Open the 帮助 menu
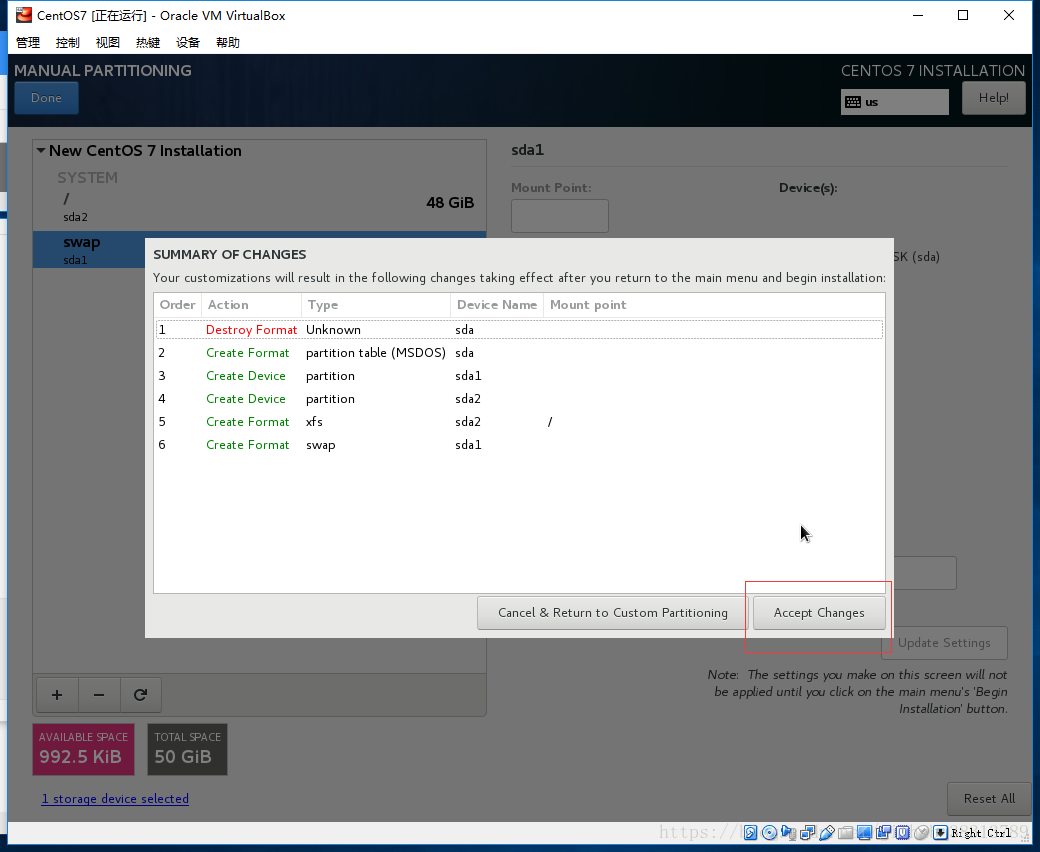Image resolution: width=1040 pixels, height=852 pixels. (228, 42)
